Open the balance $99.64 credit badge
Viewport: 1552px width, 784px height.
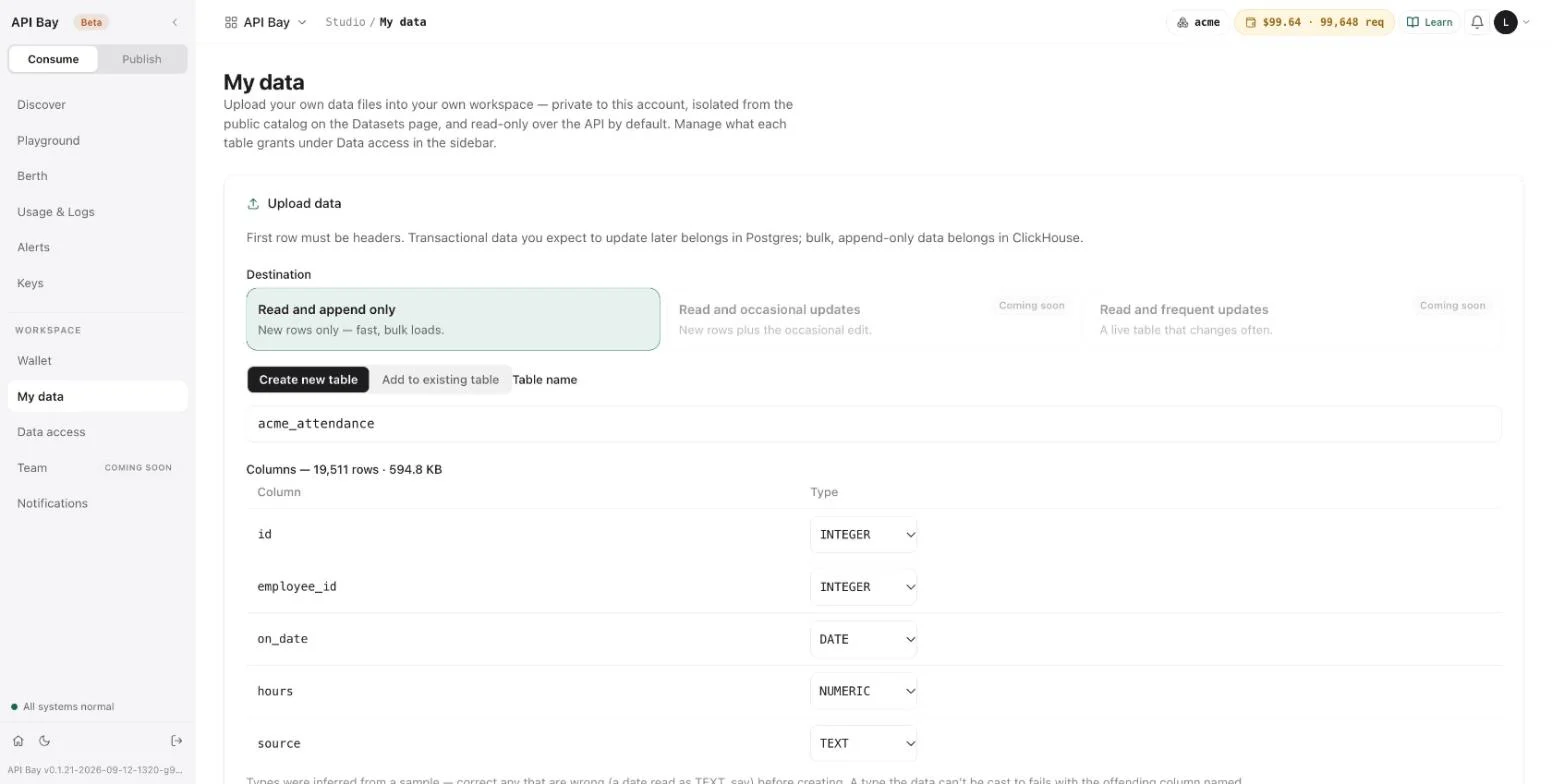[1314, 22]
